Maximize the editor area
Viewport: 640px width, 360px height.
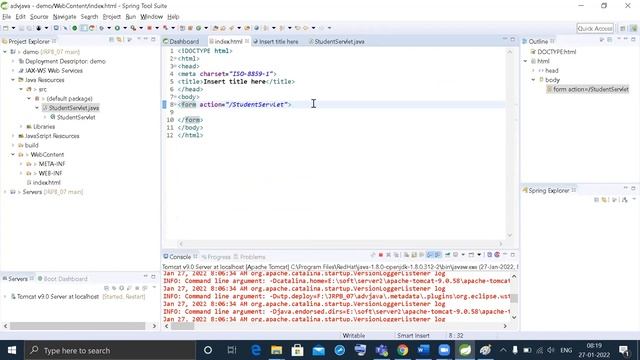(513, 39)
